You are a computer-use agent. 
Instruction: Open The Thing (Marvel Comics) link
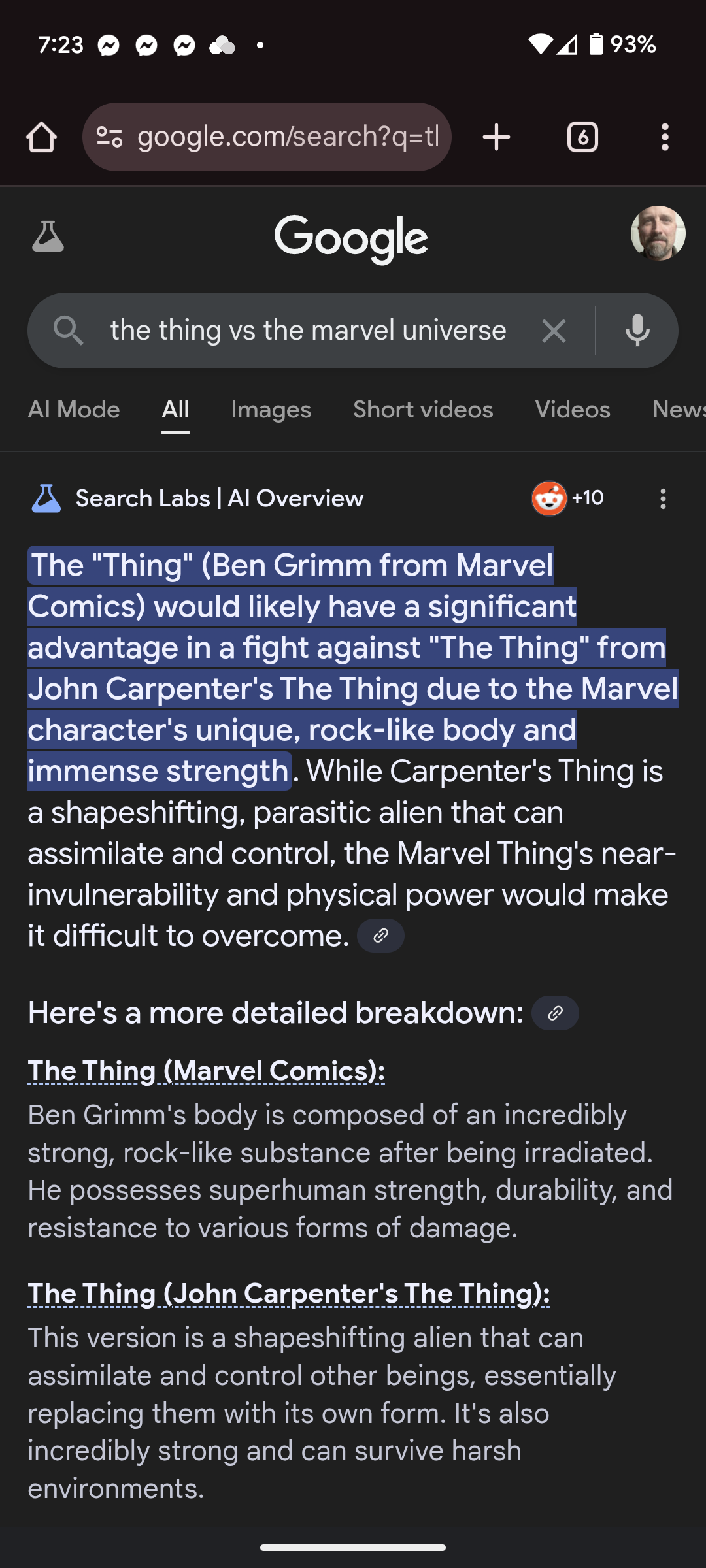(x=206, y=1071)
